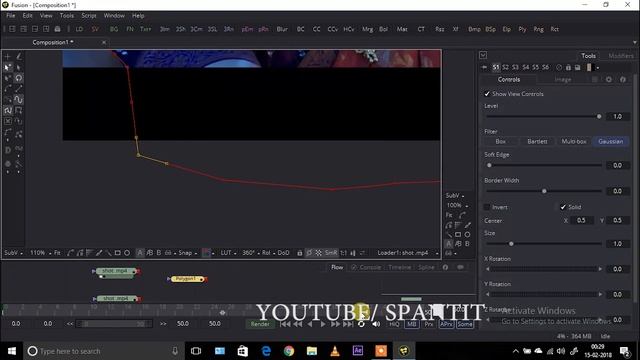Image resolution: width=640 pixels, height=360 pixels.
Task: Open the View menu
Action: click(46, 16)
